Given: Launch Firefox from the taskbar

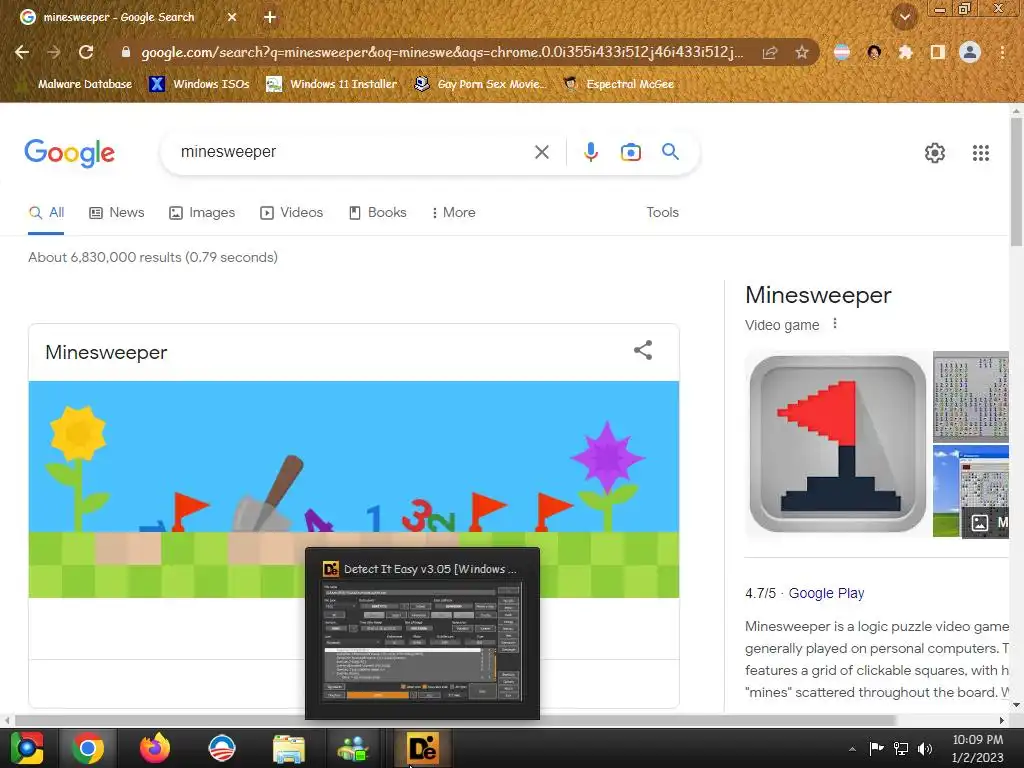Looking at the screenshot, I should tap(155, 748).
